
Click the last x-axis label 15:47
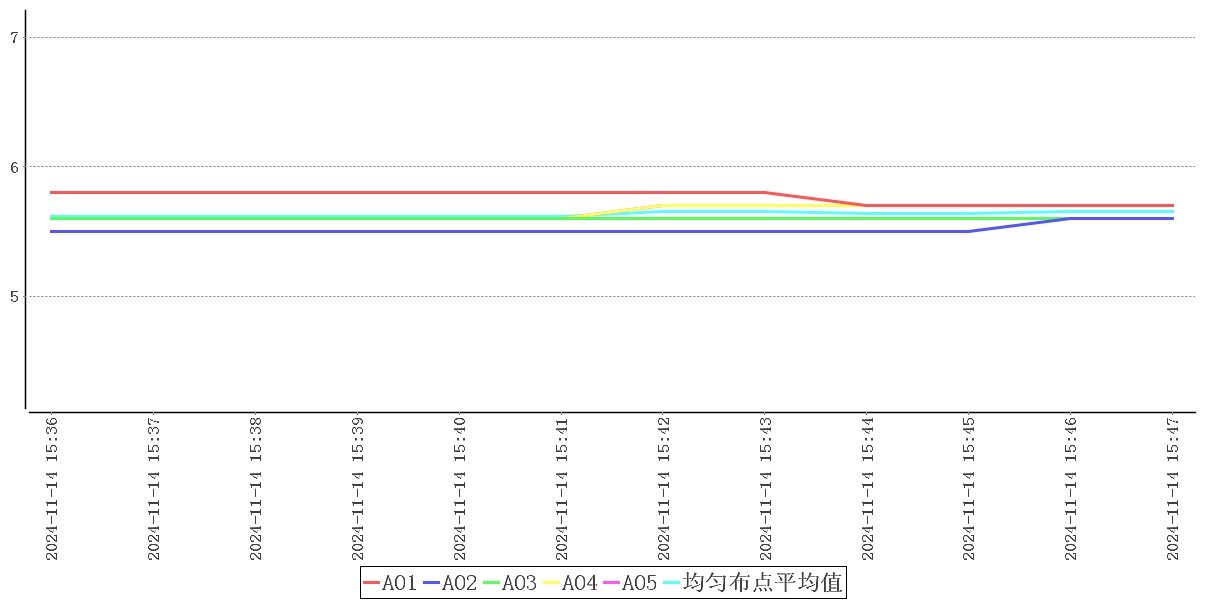pos(1174,489)
